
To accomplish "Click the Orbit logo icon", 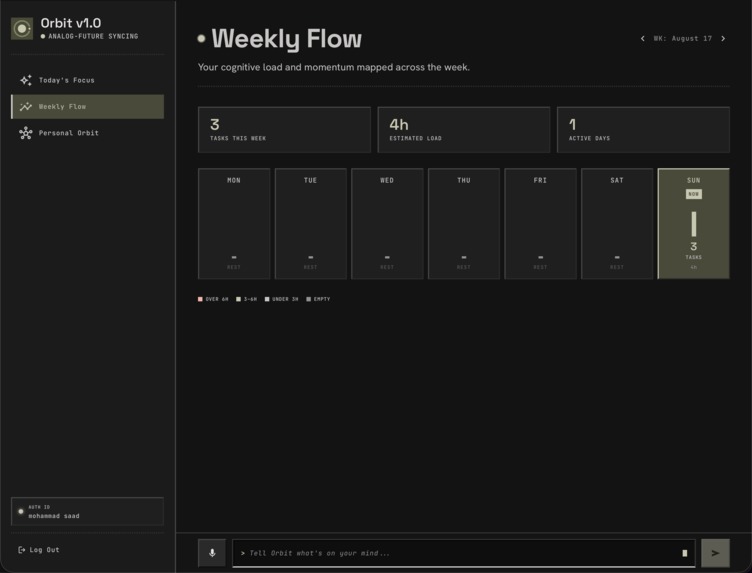I will tap(22, 29).
